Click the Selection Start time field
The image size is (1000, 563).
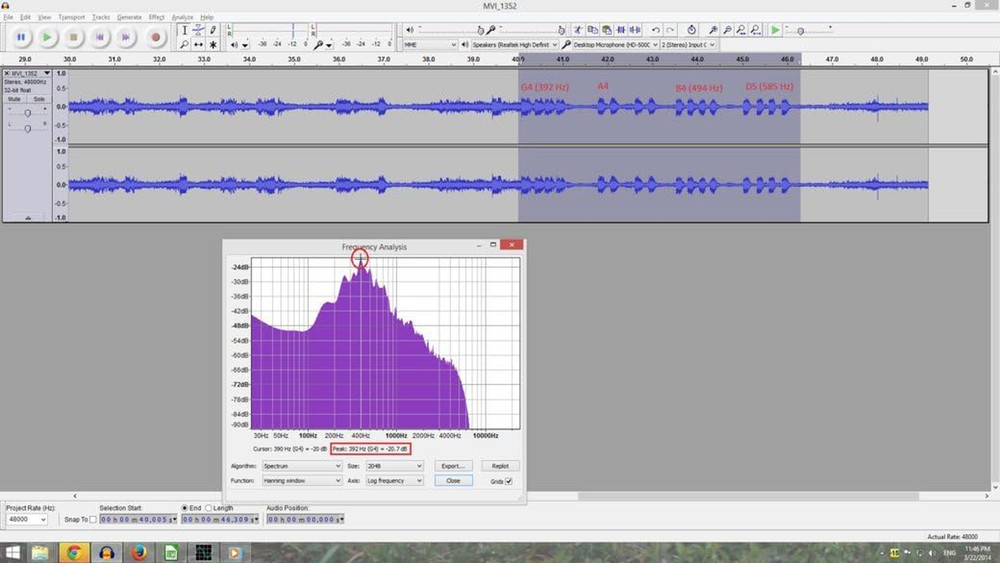(x=138, y=520)
